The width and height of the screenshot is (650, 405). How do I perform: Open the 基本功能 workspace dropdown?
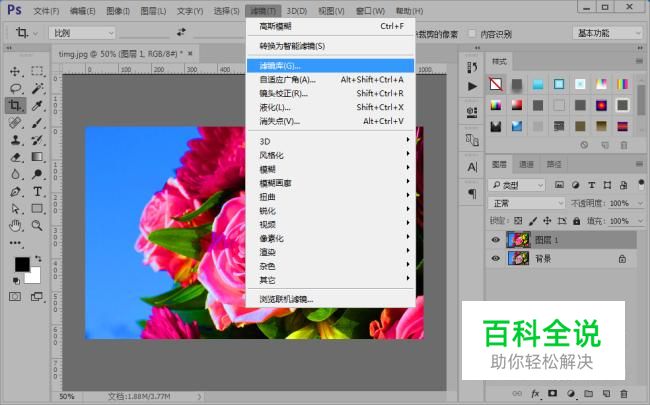607,33
